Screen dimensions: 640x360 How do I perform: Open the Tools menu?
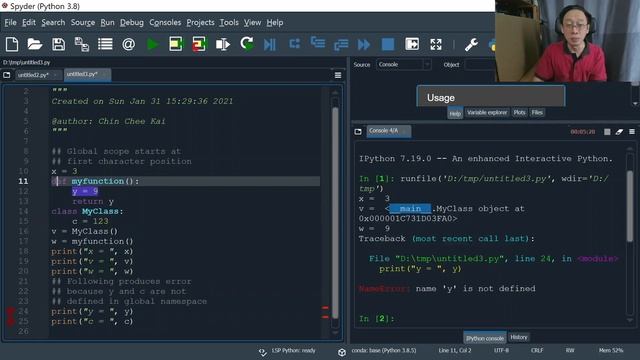tap(229, 22)
